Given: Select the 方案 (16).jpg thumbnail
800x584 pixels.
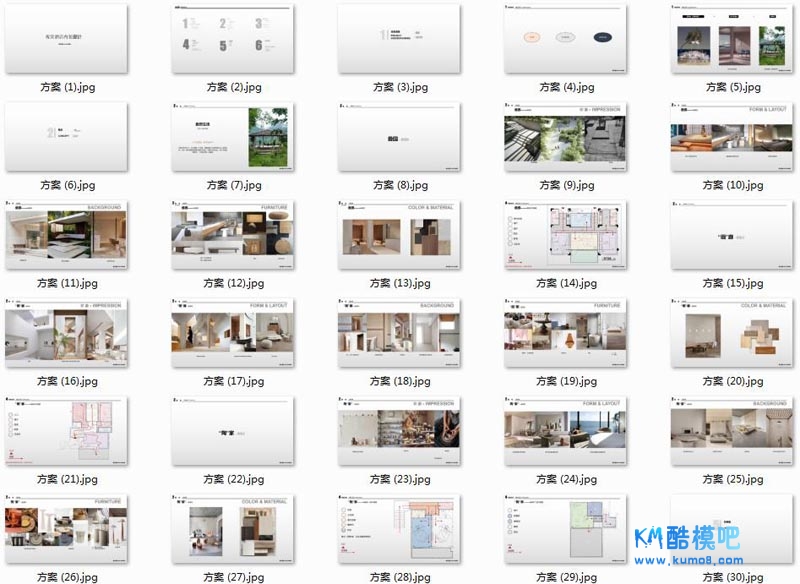Looking at the screenshot, I should (x=67, y=332).
